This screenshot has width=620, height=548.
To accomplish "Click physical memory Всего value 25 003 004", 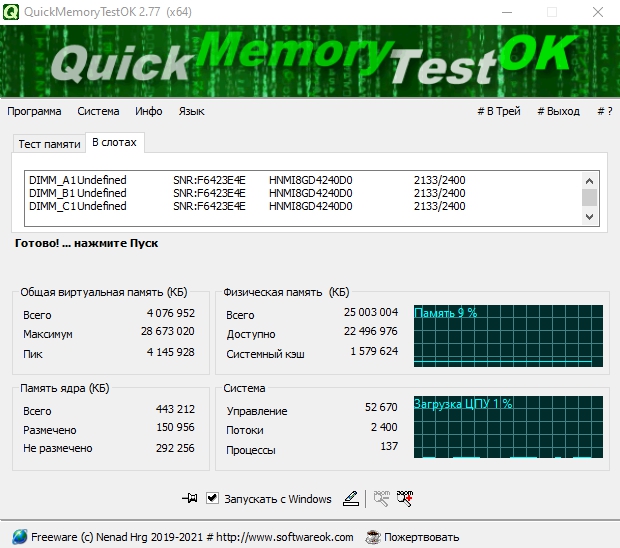I will (370, 312).
